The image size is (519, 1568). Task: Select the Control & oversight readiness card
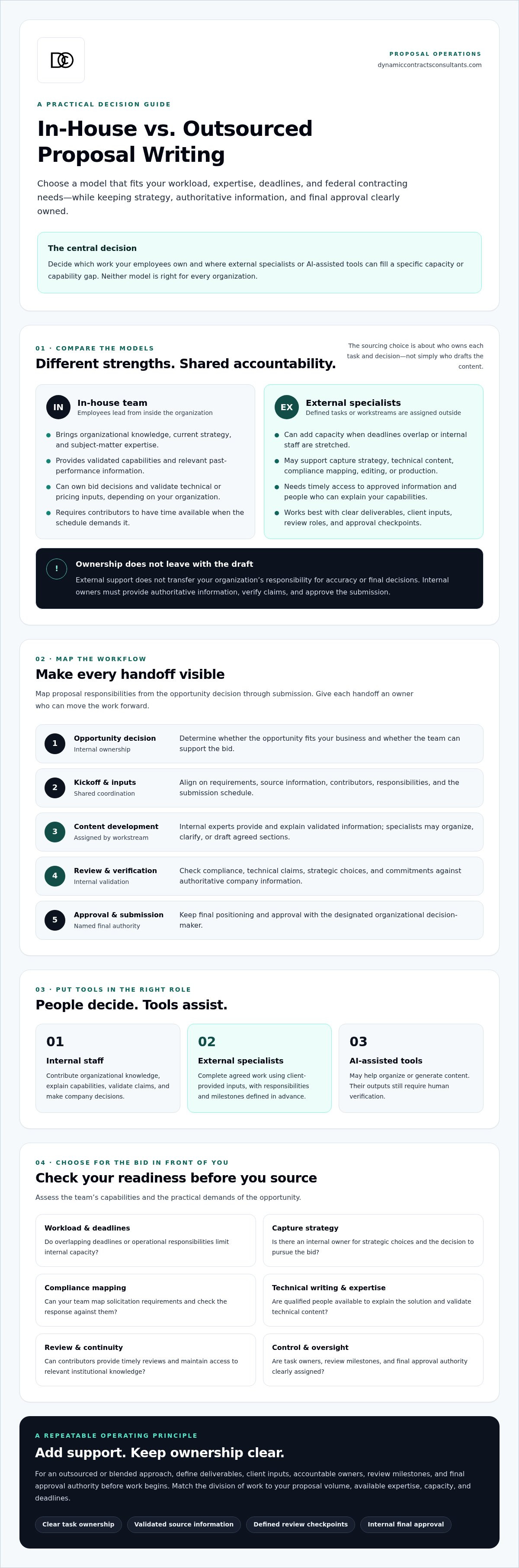point(373,1359)
